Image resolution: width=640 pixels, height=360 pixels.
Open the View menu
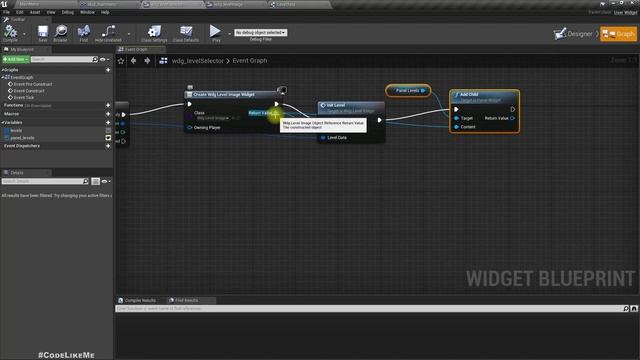pos(51,12)
